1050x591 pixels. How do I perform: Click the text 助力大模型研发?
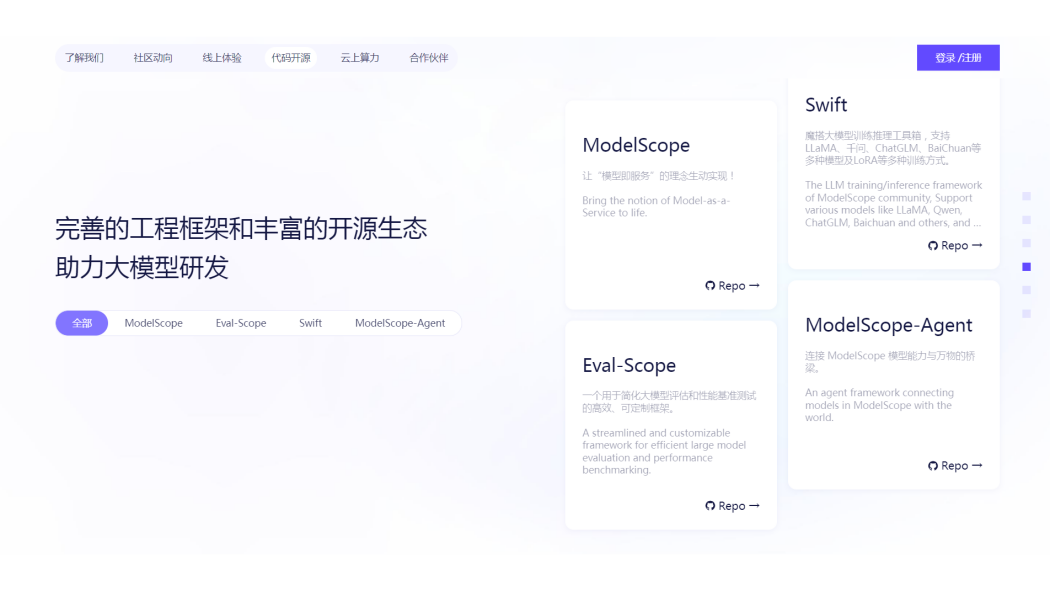[x=142, y=268]
